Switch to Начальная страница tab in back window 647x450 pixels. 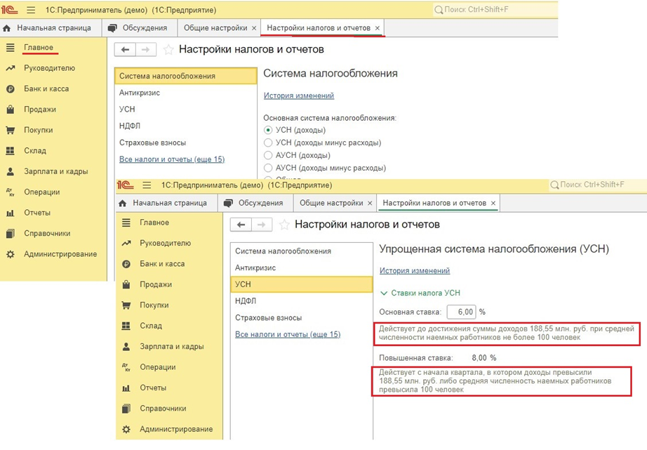pyautogui.click(x=51, y=28)
